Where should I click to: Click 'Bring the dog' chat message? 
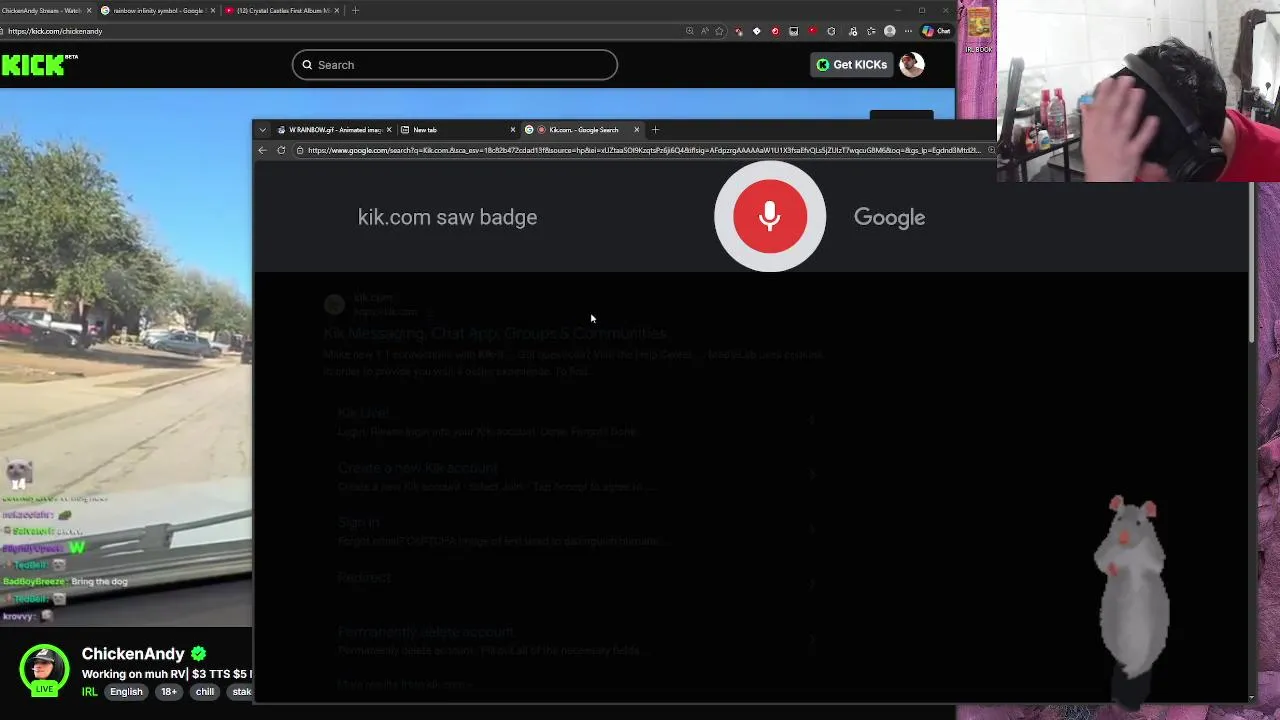tap(99, 581)
